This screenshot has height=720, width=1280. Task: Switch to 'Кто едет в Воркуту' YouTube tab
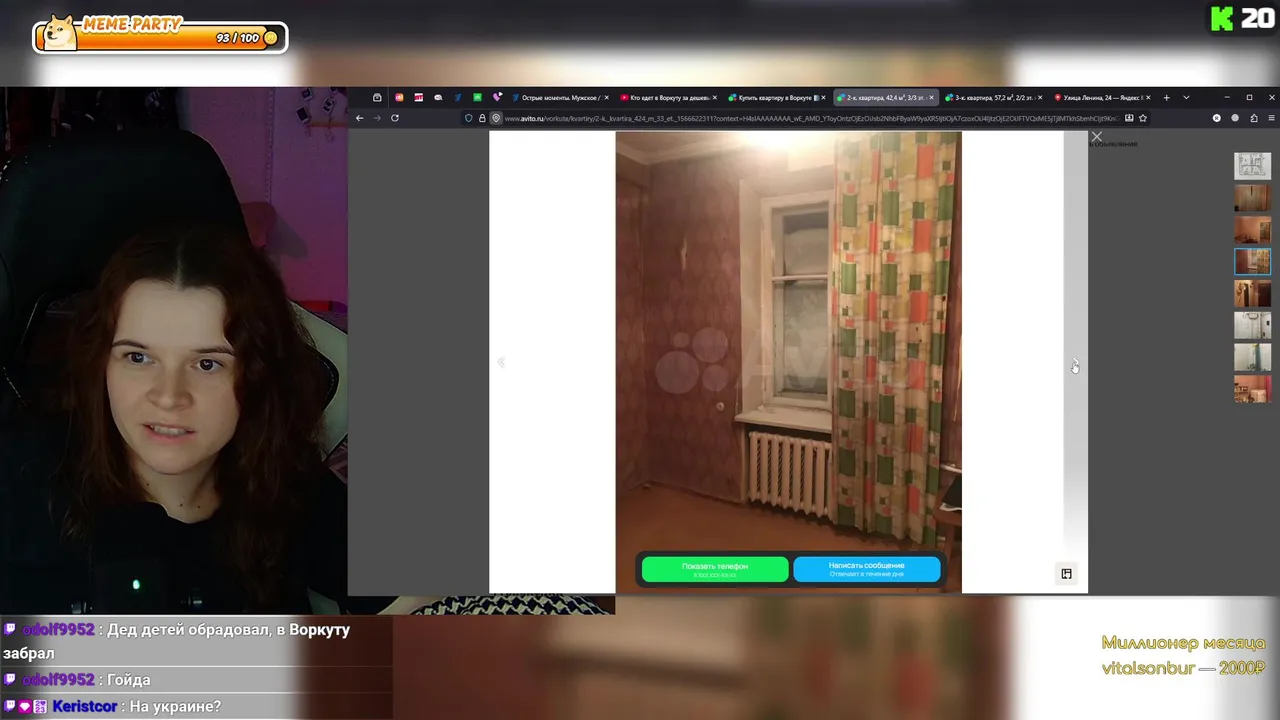pyautogui.click(x=666, y=98)
